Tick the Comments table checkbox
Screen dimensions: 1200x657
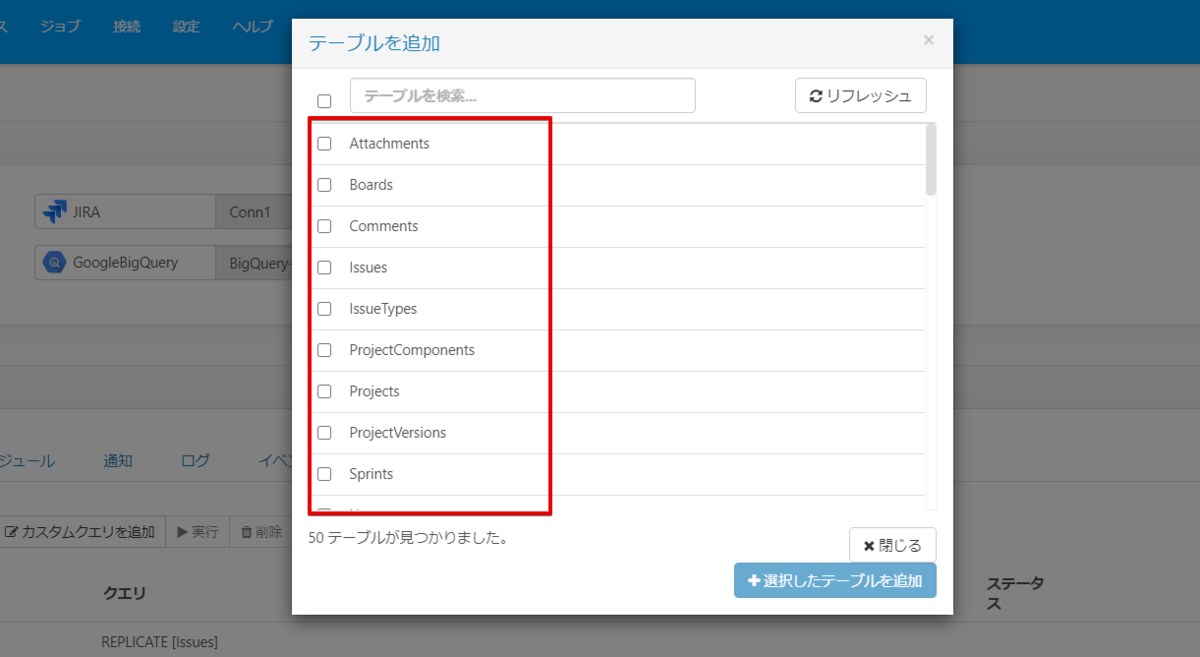(324, 226)
